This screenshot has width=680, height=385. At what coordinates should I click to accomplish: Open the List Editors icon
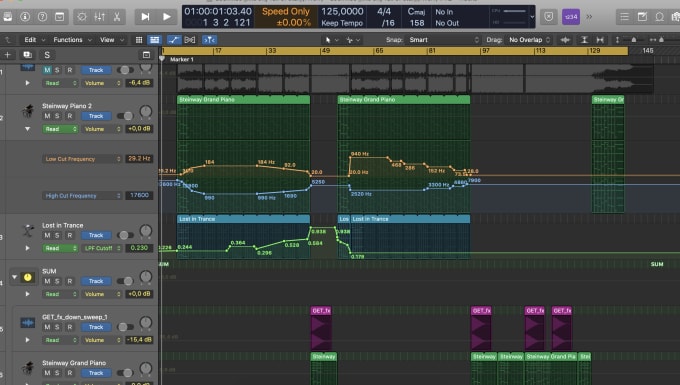click(x=624, y=16)
